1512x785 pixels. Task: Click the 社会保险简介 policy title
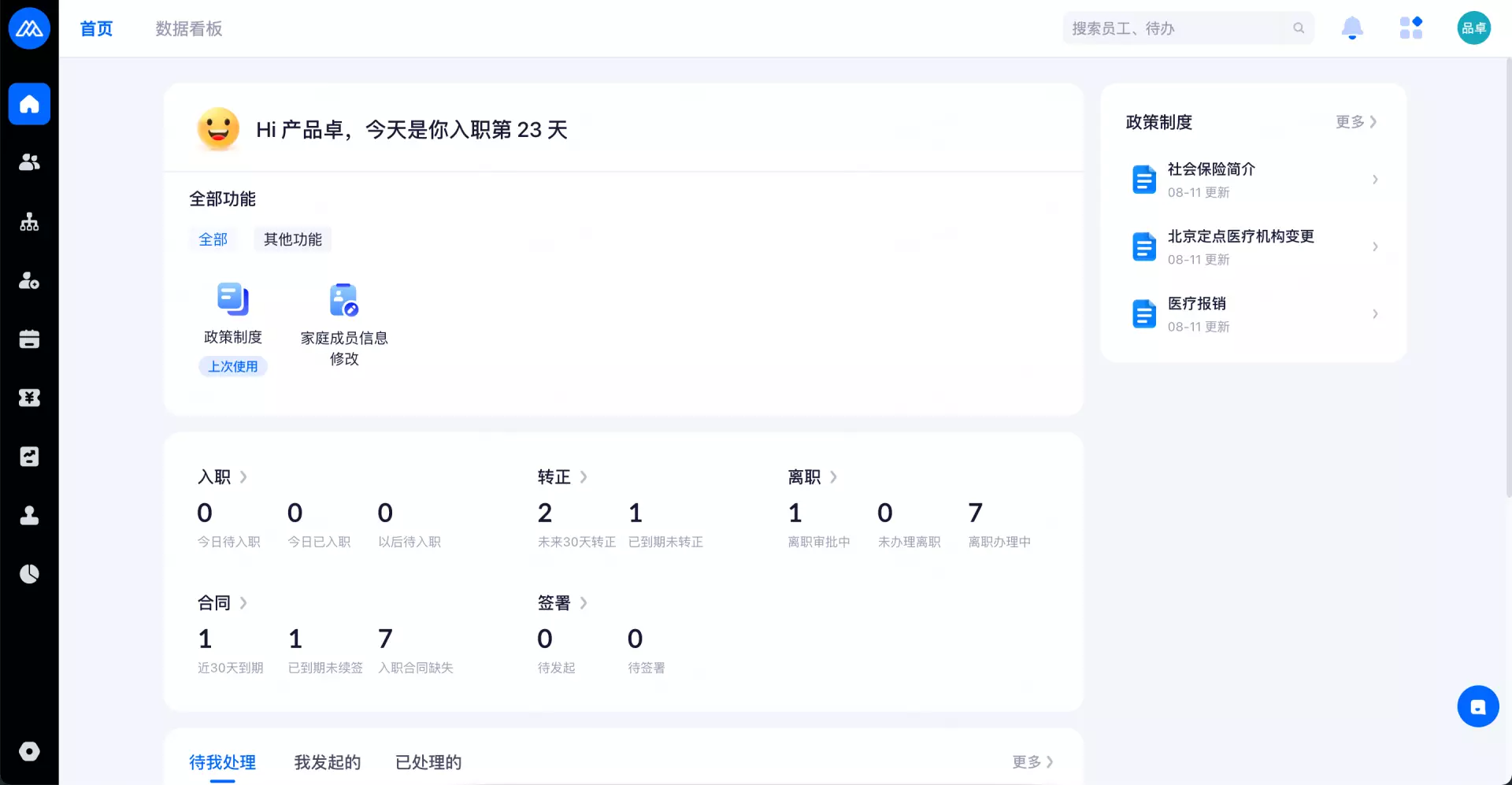pyautogui.click(x=1211, y=169)
